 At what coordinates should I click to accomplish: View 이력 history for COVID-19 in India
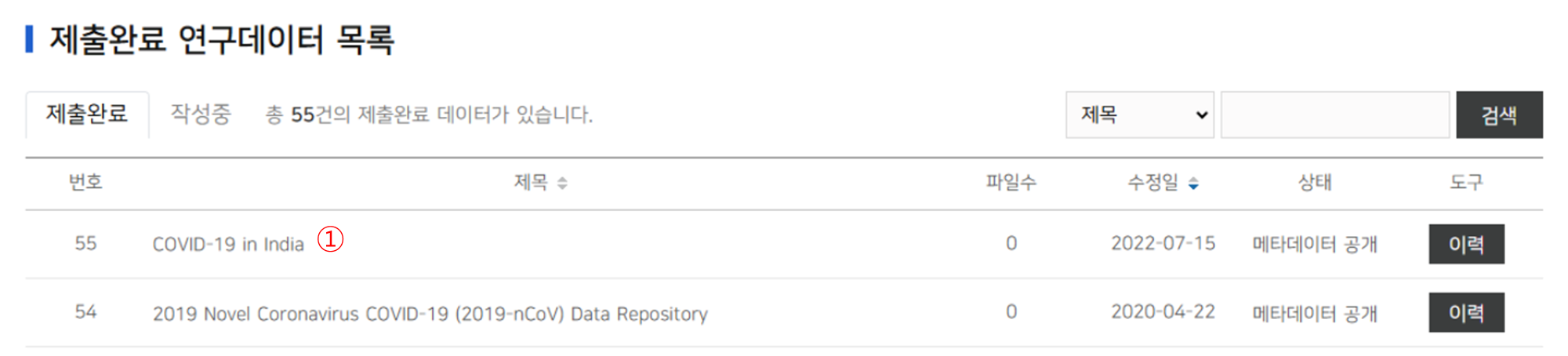(x=1466, y=244)
